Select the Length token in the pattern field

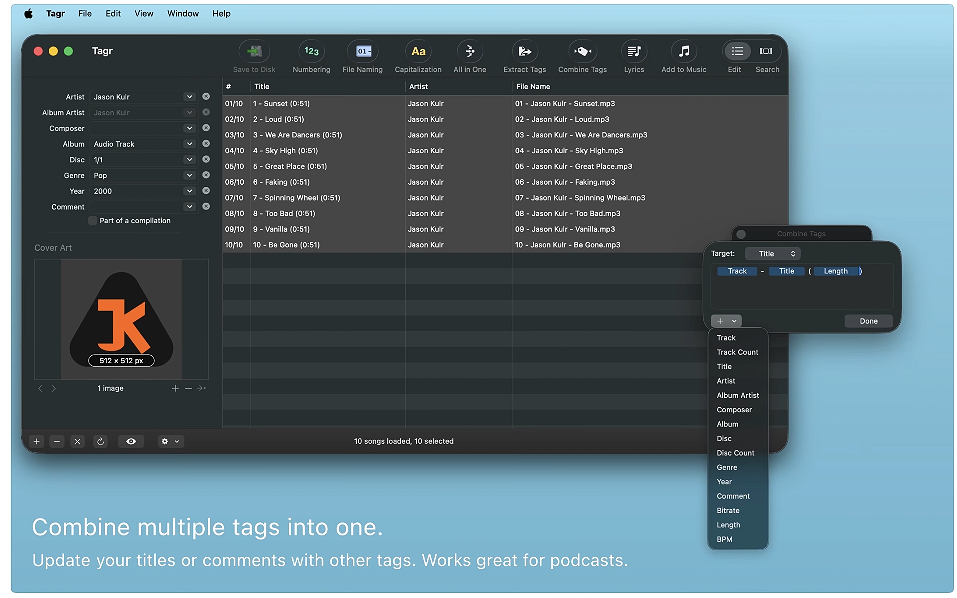(x=836, y=271)
